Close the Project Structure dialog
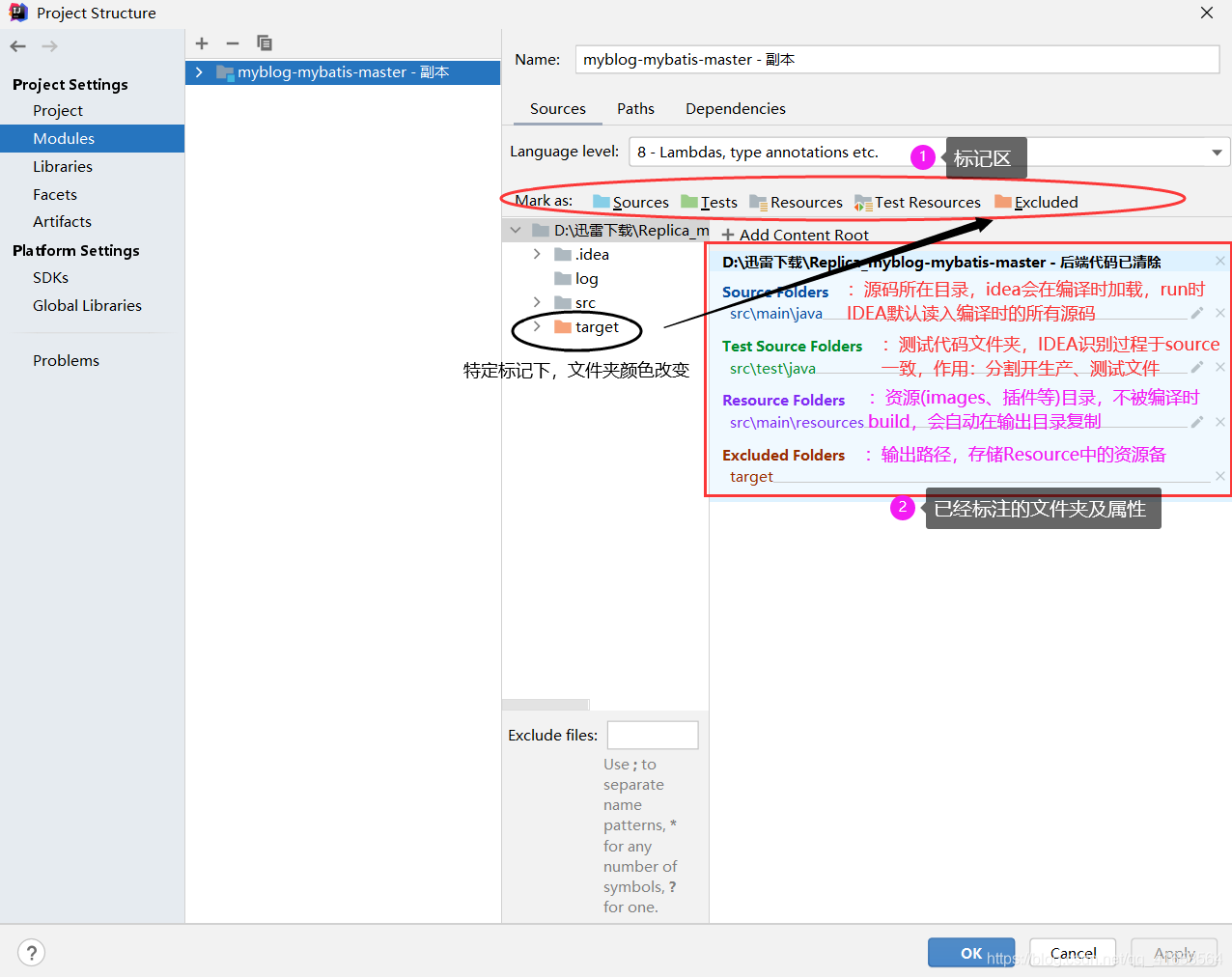Viewport: 1232px width, 977px height. [x=1207, y=13]
